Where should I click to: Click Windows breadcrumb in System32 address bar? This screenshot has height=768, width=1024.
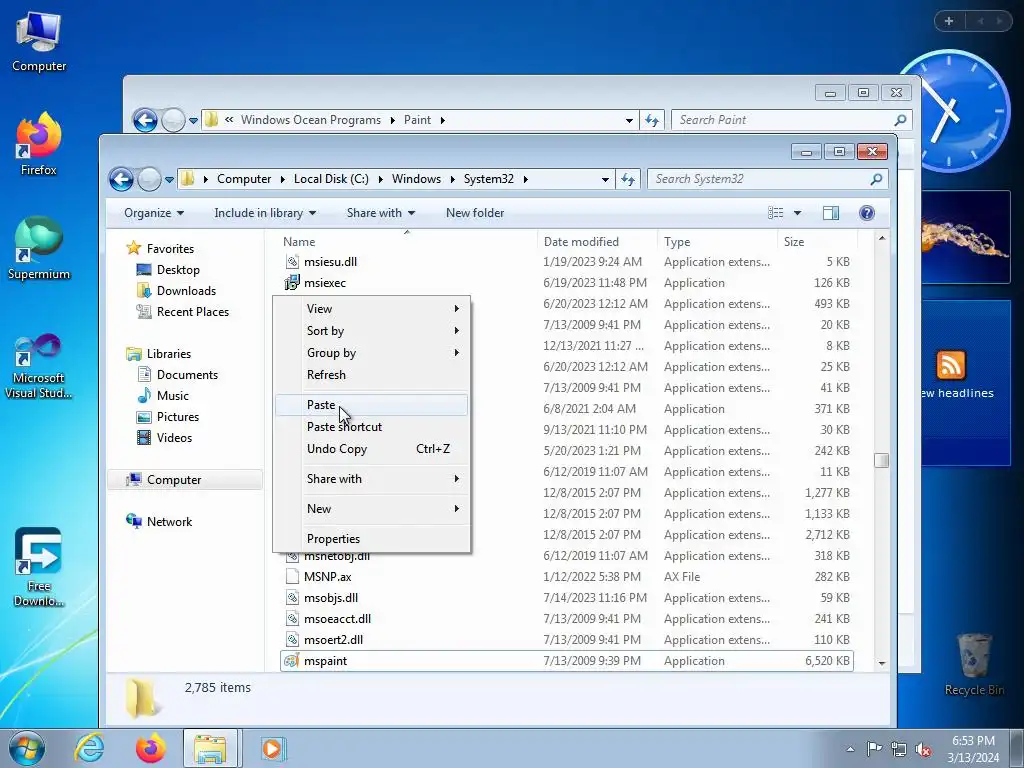click(416, 179)
